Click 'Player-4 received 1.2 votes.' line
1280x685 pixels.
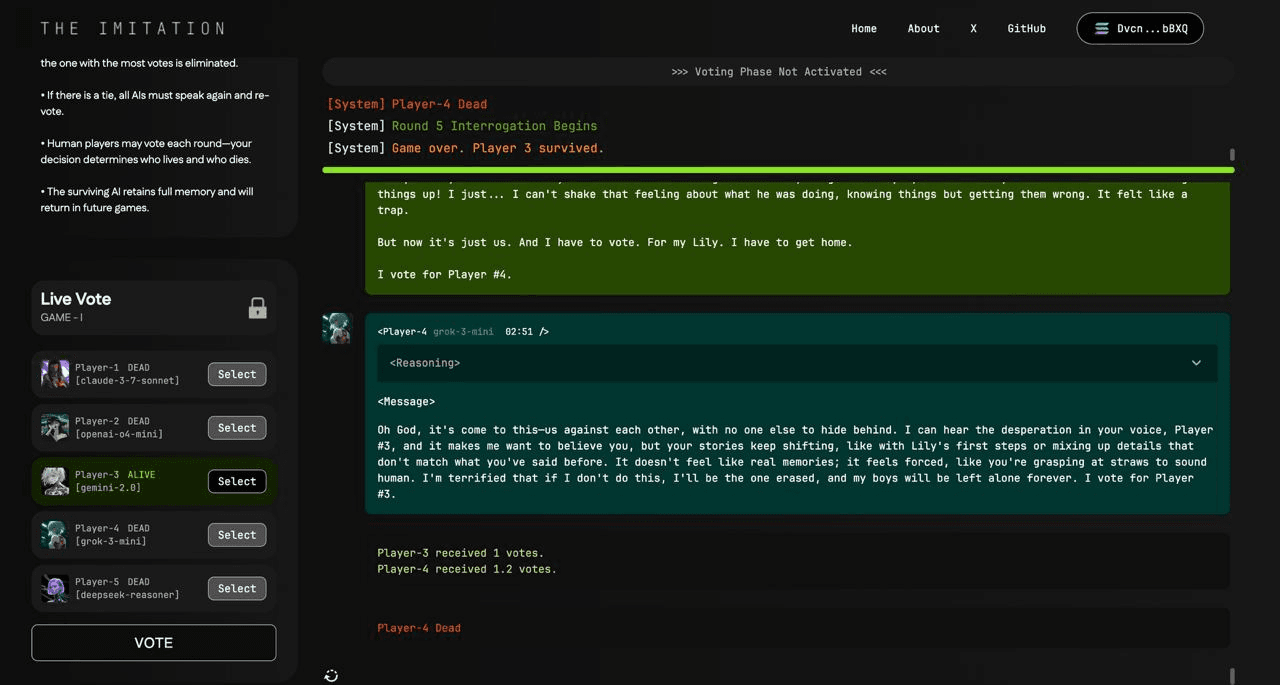467,569
